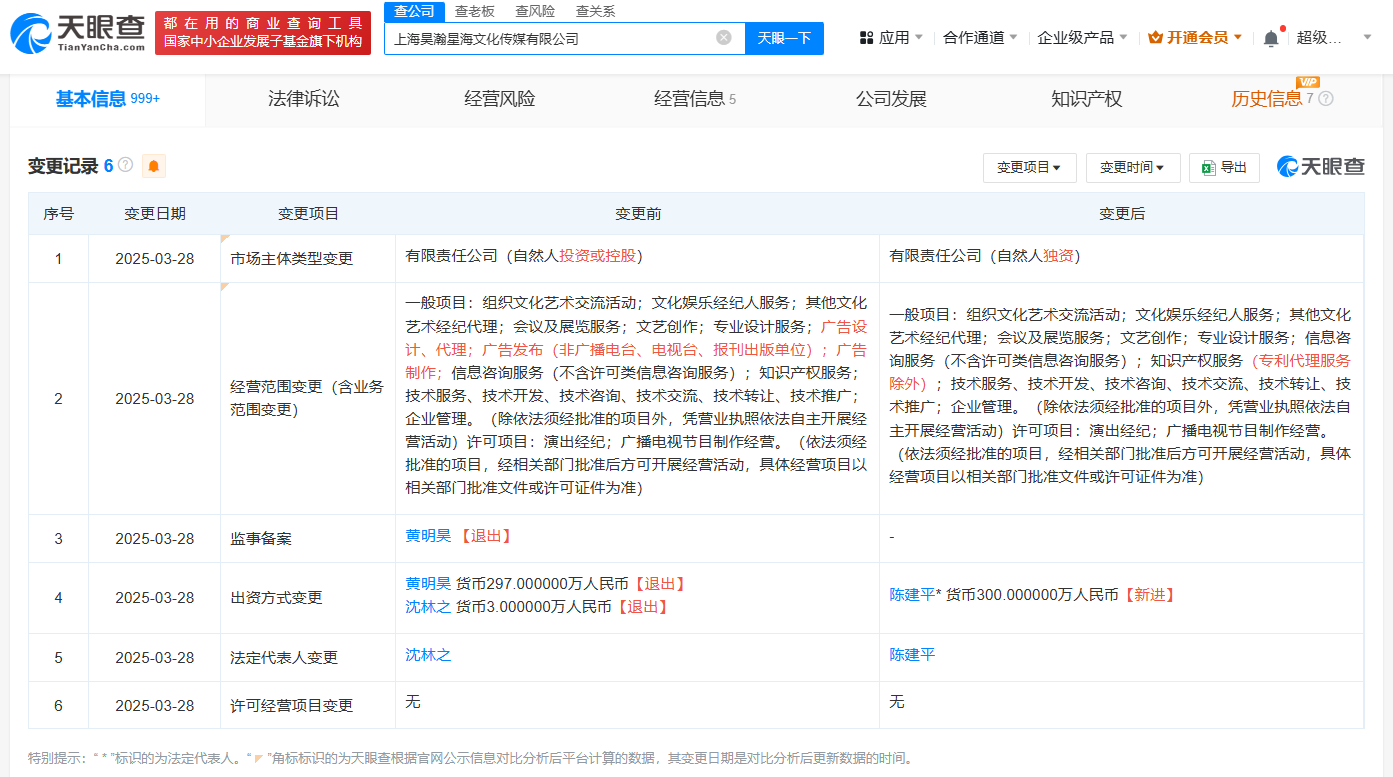Click the 变更后 column header

click(1122, 214)
